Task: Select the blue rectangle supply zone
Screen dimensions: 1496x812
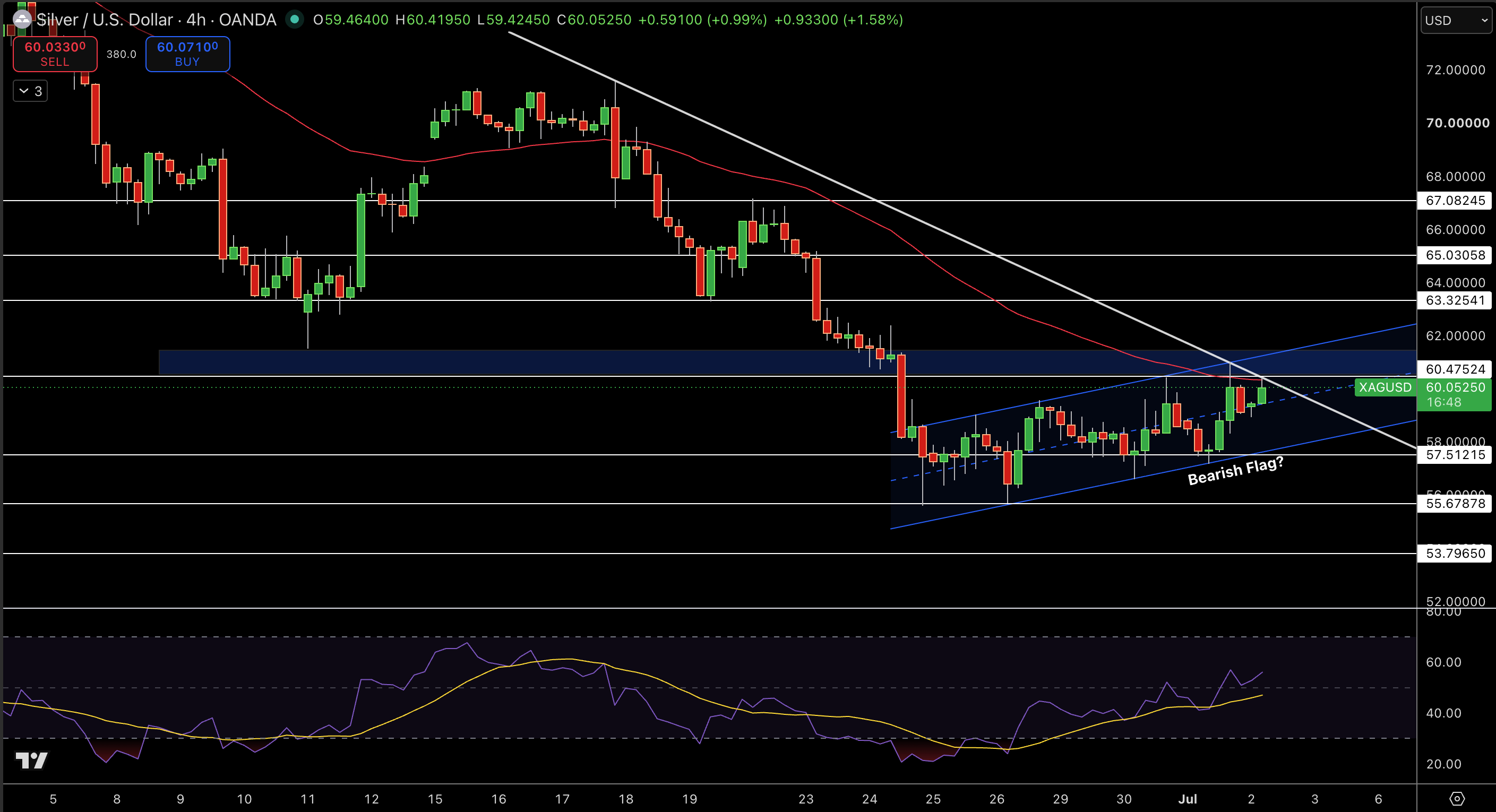Action: [787, 361]
